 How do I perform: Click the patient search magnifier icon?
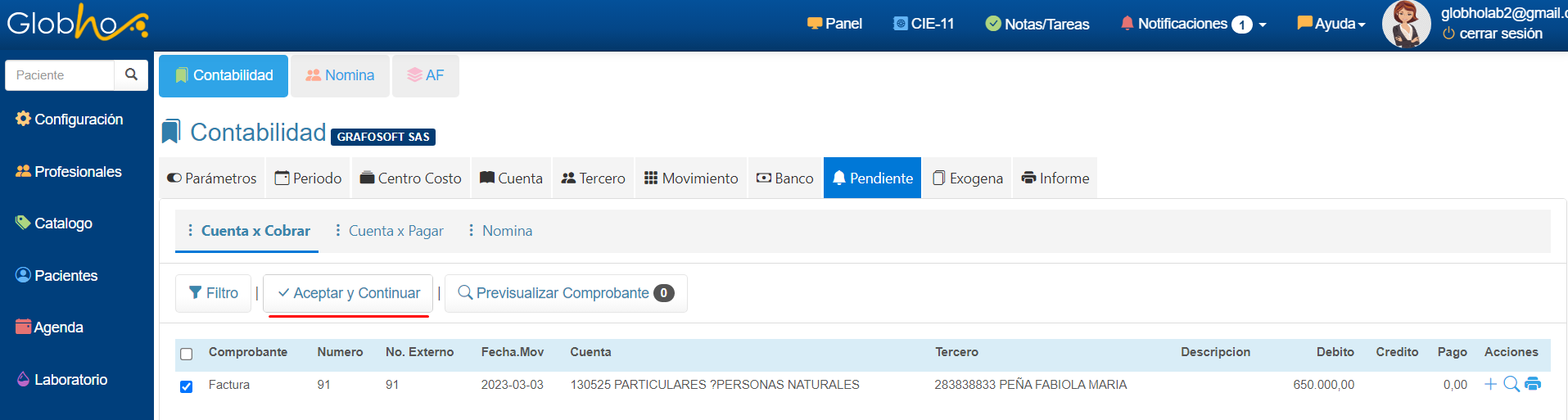[131, 75]
